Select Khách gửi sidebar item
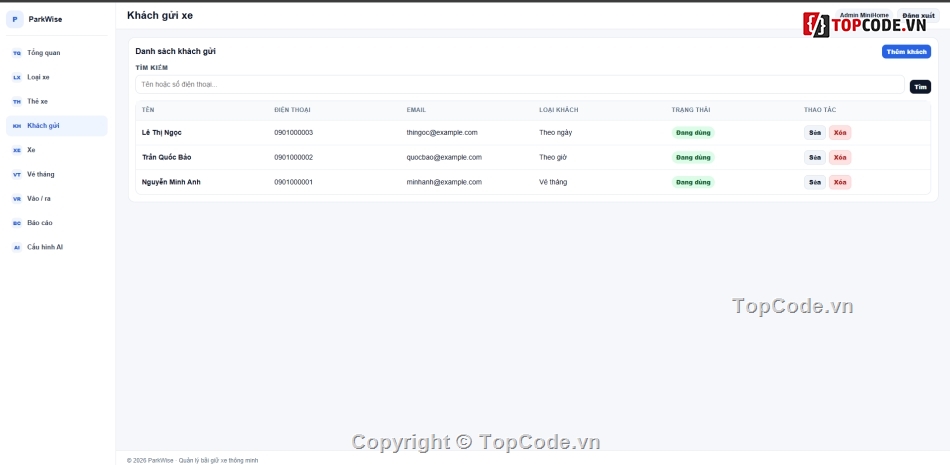Viewport: 950px width, 465px height. (57, 126)
